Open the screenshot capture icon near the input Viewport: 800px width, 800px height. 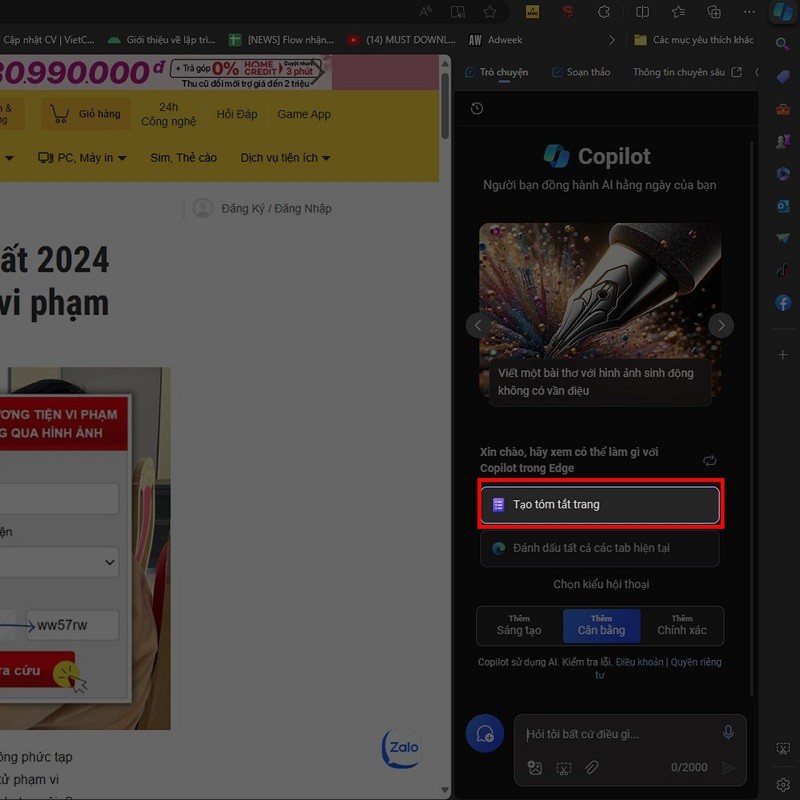pos(563,767)
